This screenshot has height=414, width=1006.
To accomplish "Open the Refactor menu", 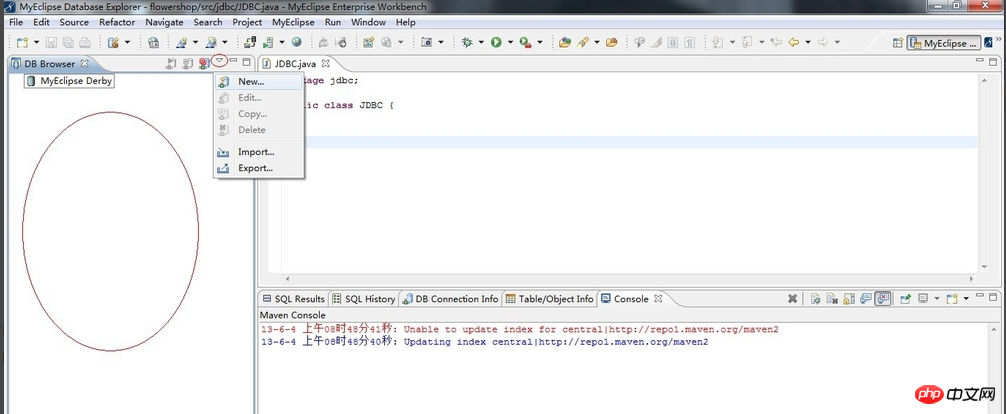I will 116,22.
